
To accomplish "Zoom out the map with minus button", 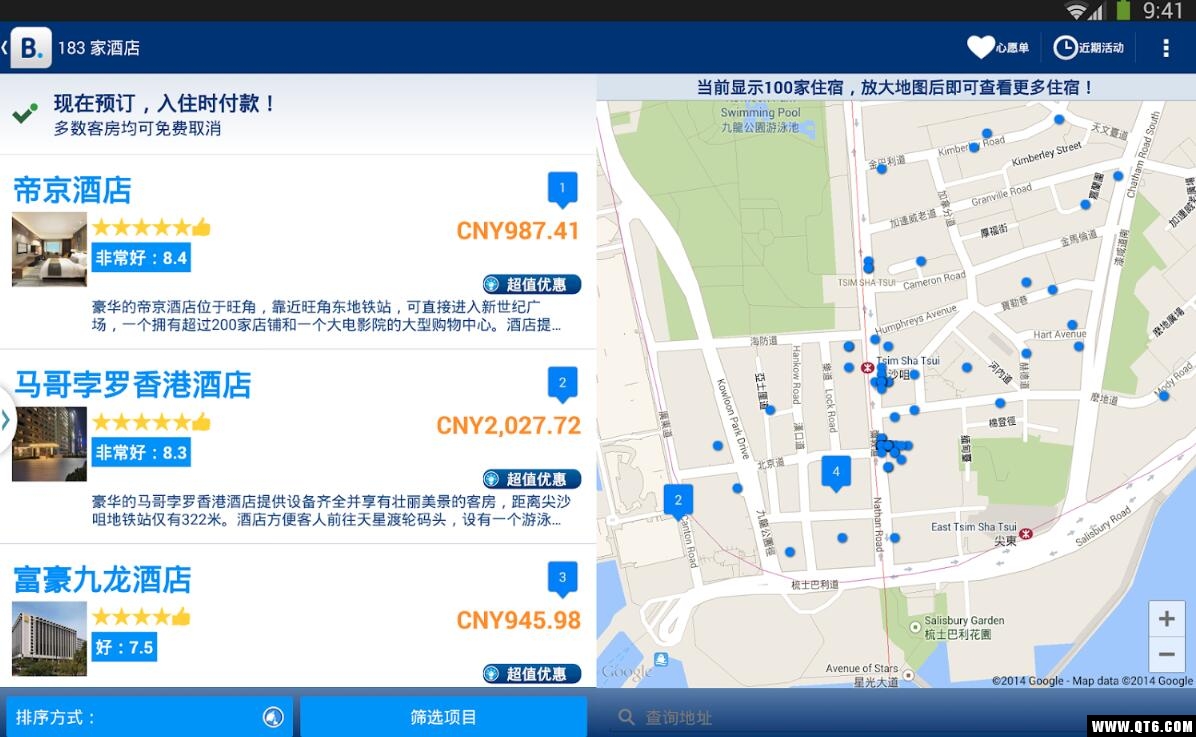I will [x=1166, y=655].
